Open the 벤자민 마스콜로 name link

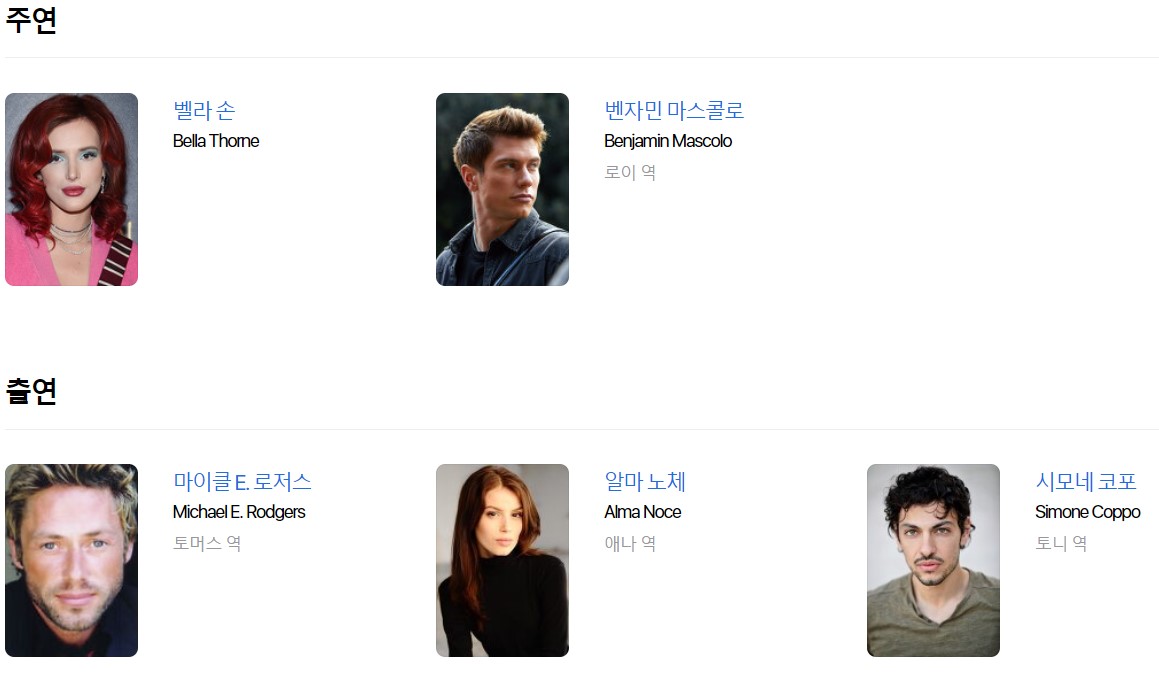tap(674, 110)
